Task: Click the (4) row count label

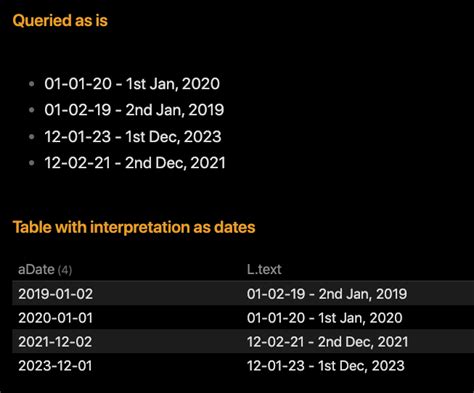Action: coord(65,270)
